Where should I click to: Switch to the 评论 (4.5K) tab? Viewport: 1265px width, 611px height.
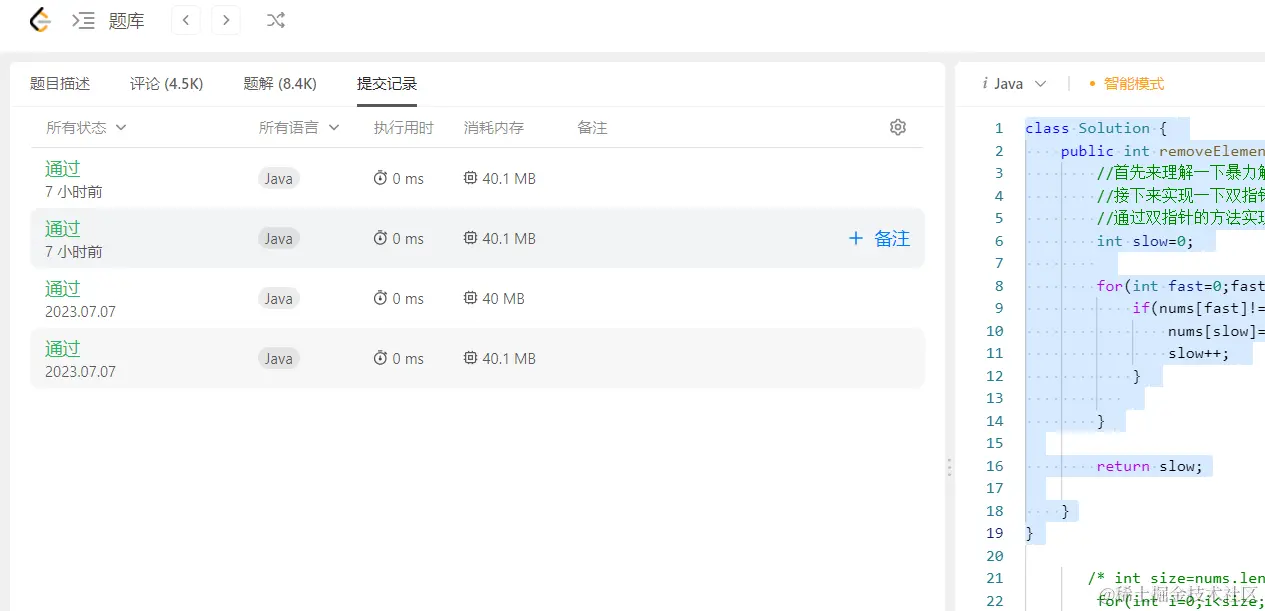[x=166, y=84]
